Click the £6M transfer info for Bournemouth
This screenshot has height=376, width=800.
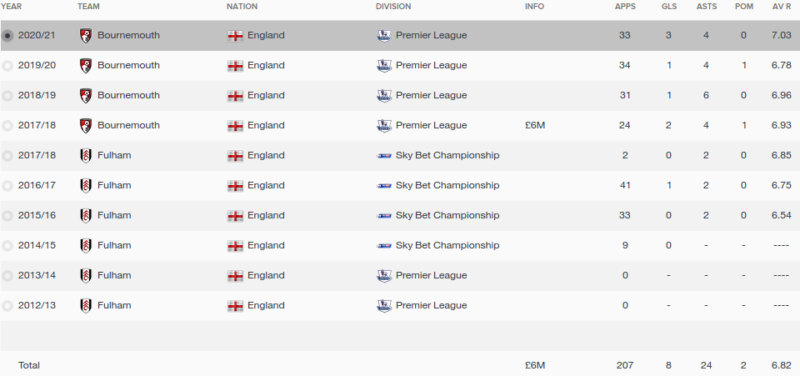coord(535,126)
